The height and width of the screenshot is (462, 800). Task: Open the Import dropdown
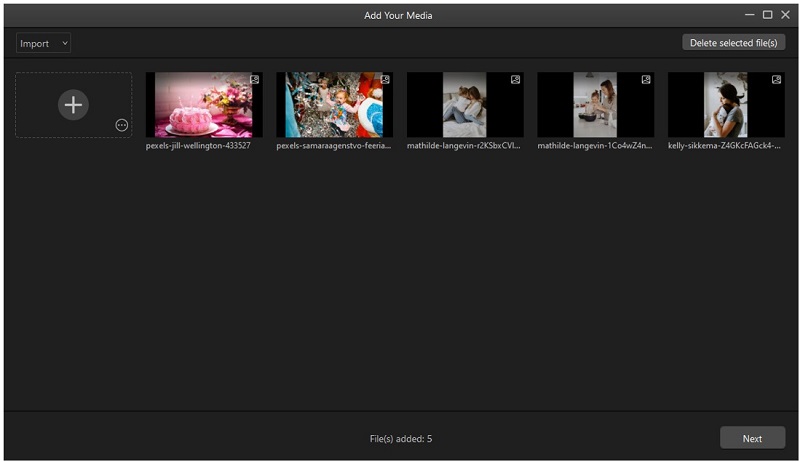tap(43, 43)
